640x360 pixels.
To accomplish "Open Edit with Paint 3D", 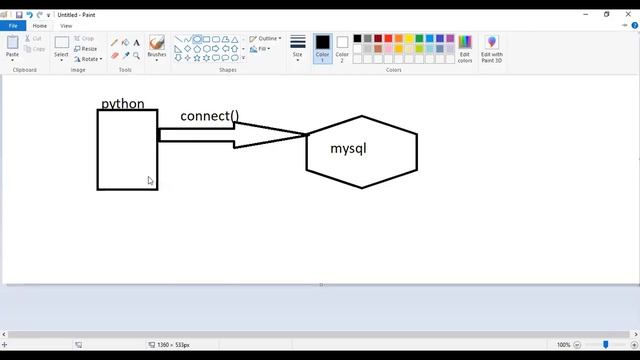I will [492, 49].
